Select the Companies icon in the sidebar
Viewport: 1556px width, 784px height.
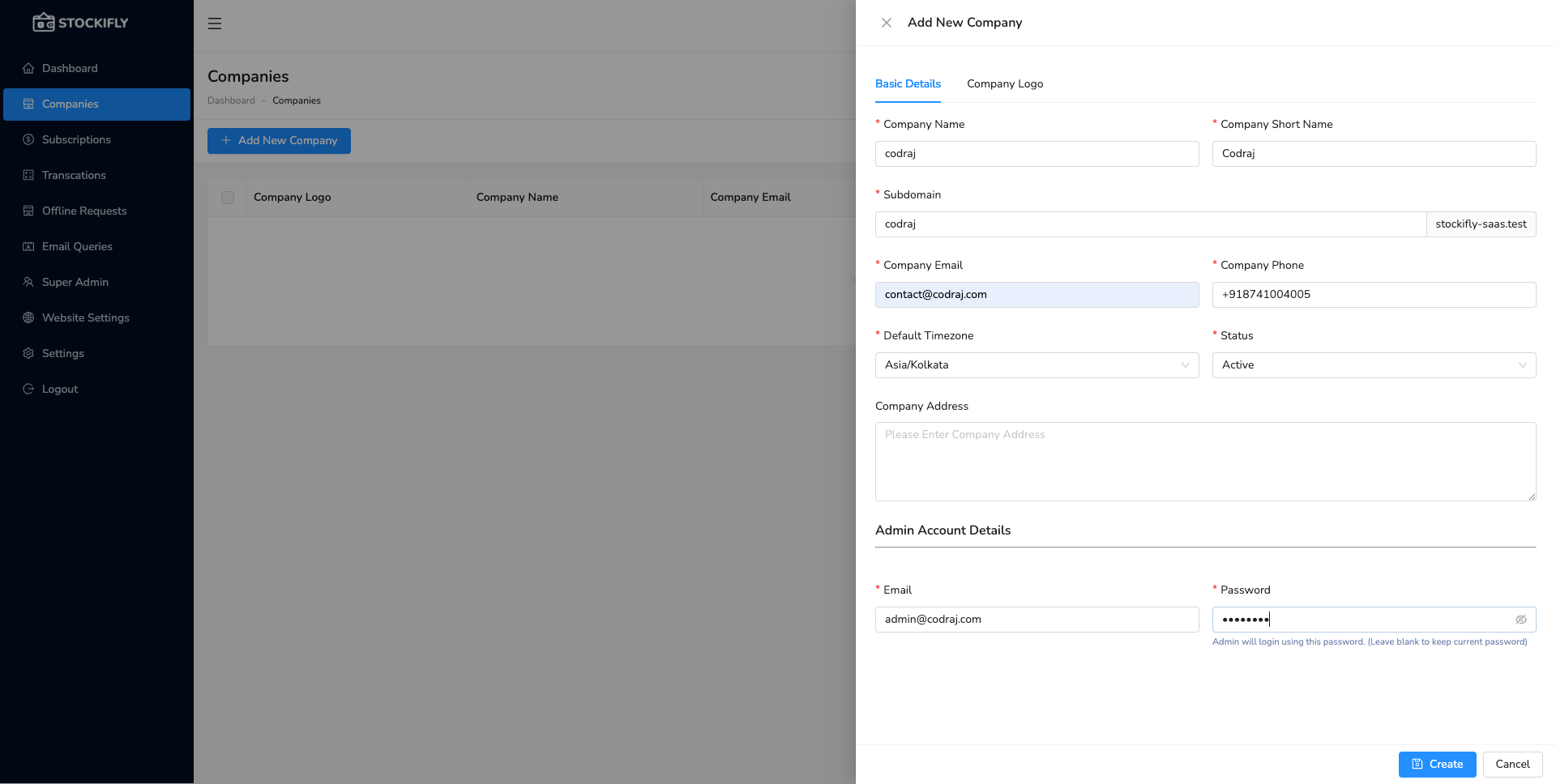click(28, 104)
